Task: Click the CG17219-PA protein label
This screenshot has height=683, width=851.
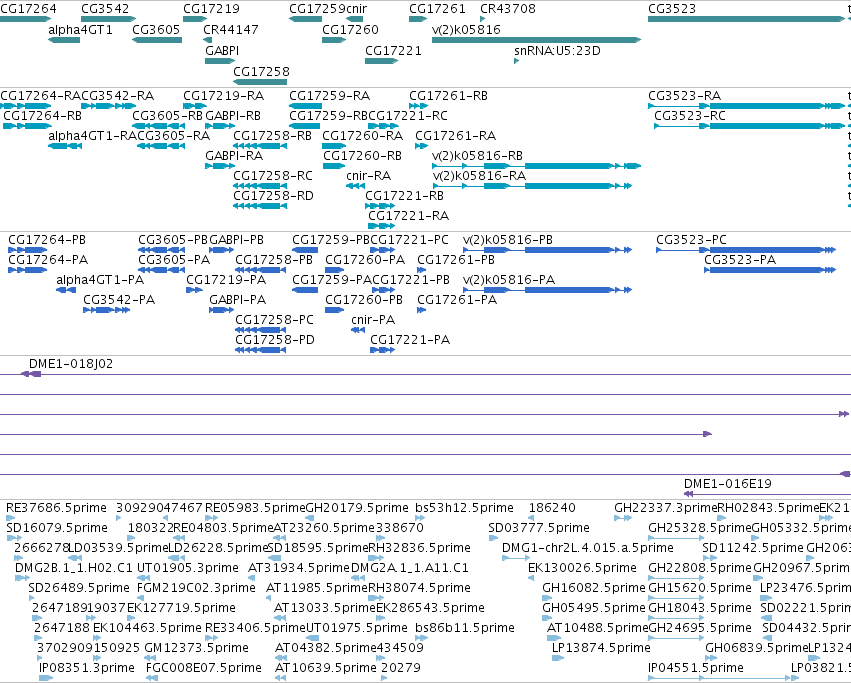Action: [226, 280]
